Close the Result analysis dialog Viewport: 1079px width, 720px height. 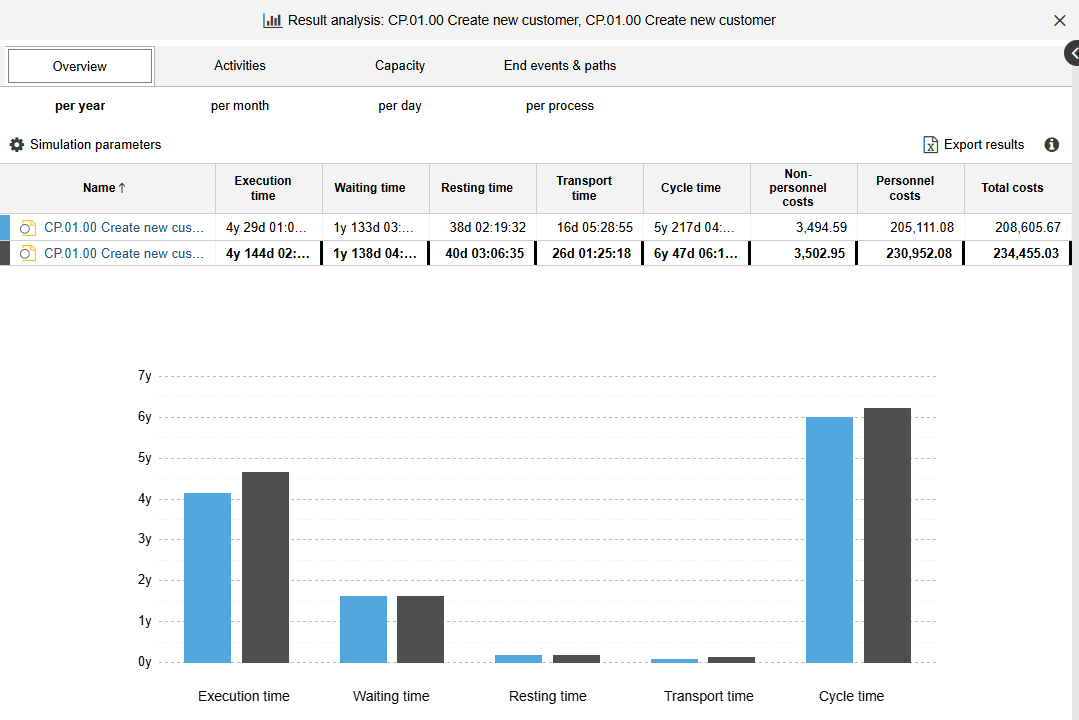1059,20
